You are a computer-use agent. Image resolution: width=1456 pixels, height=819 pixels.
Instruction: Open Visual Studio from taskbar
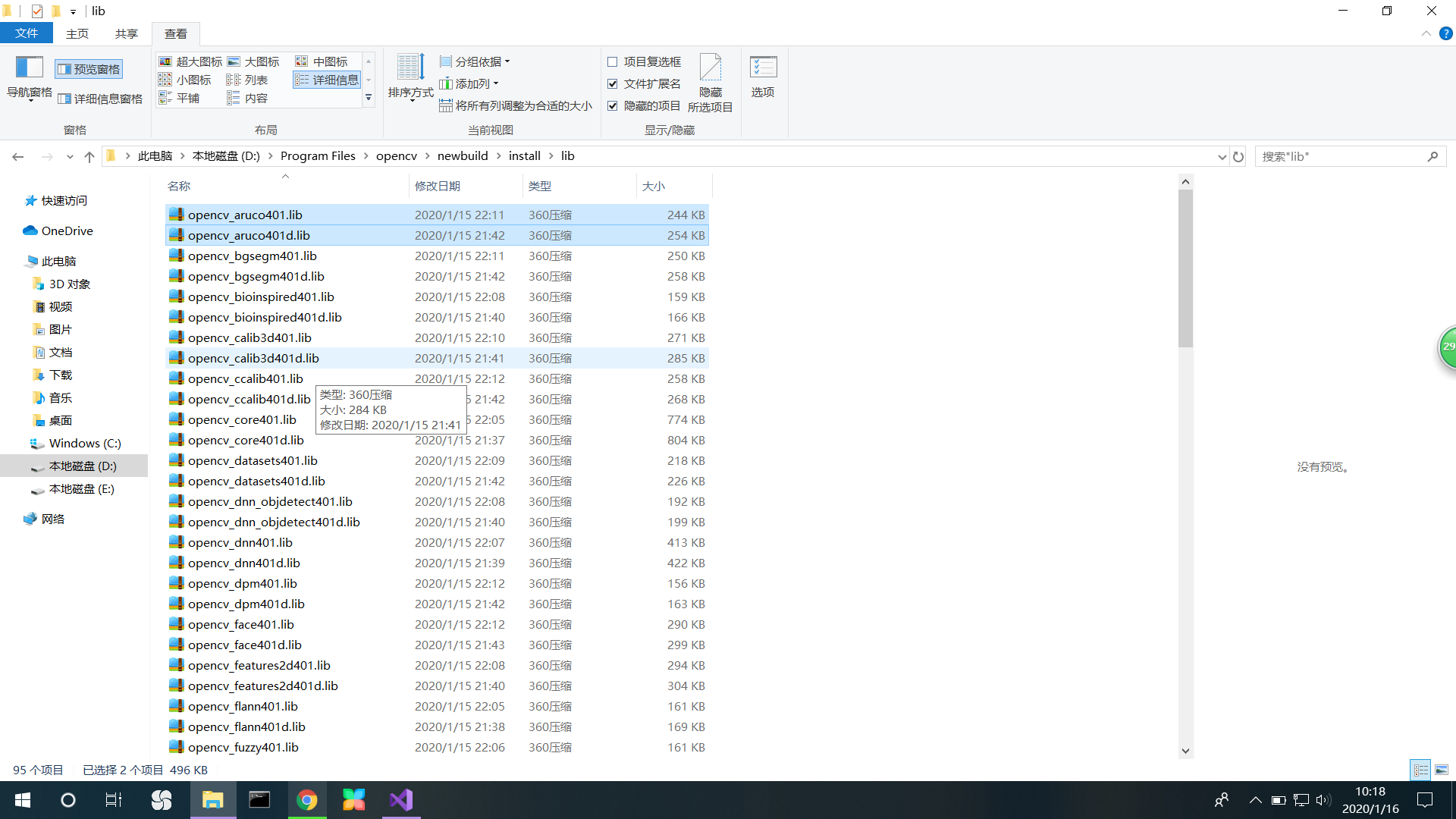400,800
